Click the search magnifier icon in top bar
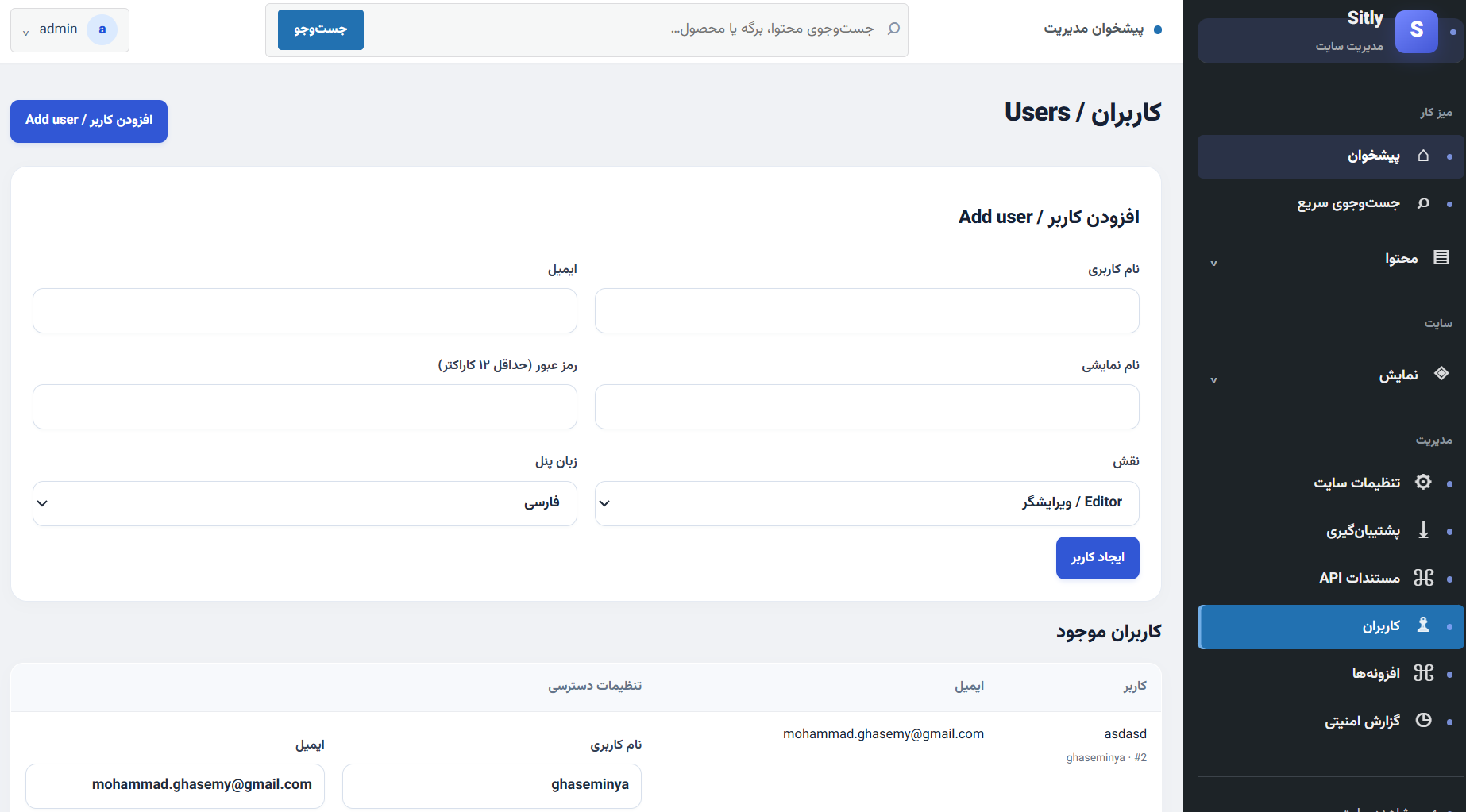Image resolution: width=1466 pixels, height=812 pixels. (x=893, y=29)
